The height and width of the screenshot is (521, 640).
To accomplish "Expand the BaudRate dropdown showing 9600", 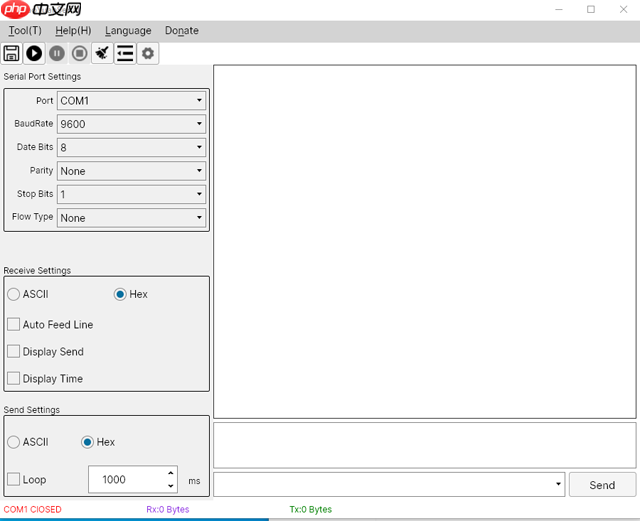I will (x=131, y=124).
